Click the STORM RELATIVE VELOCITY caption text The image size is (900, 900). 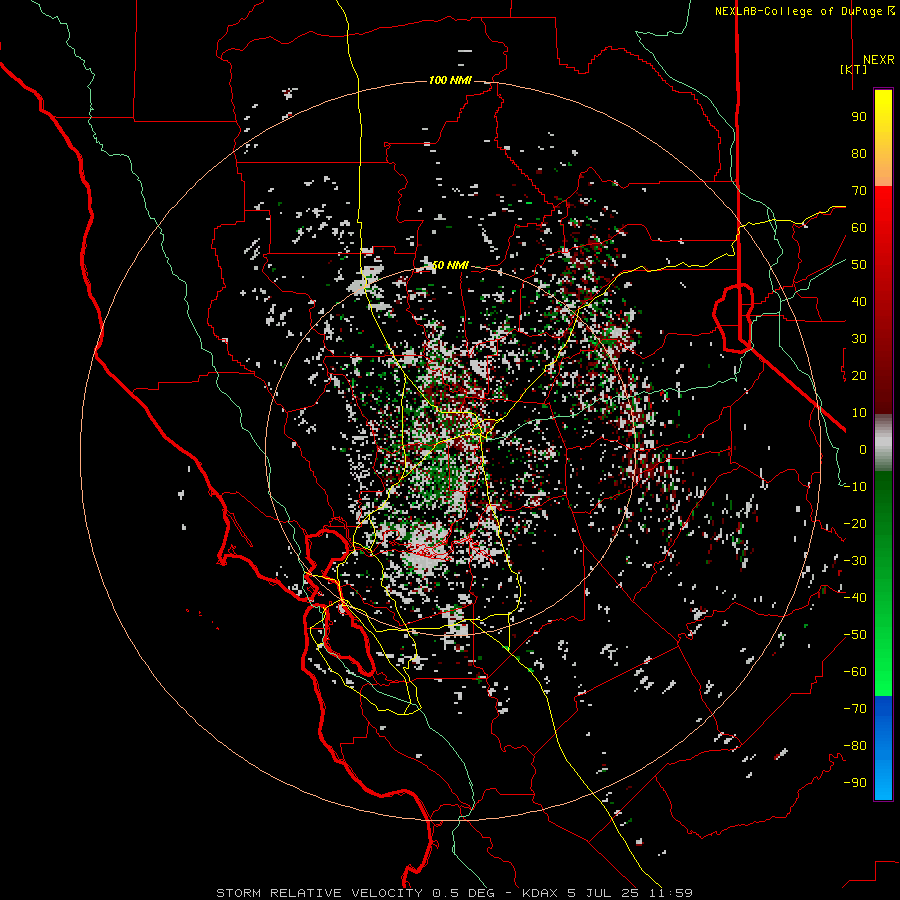319,893
